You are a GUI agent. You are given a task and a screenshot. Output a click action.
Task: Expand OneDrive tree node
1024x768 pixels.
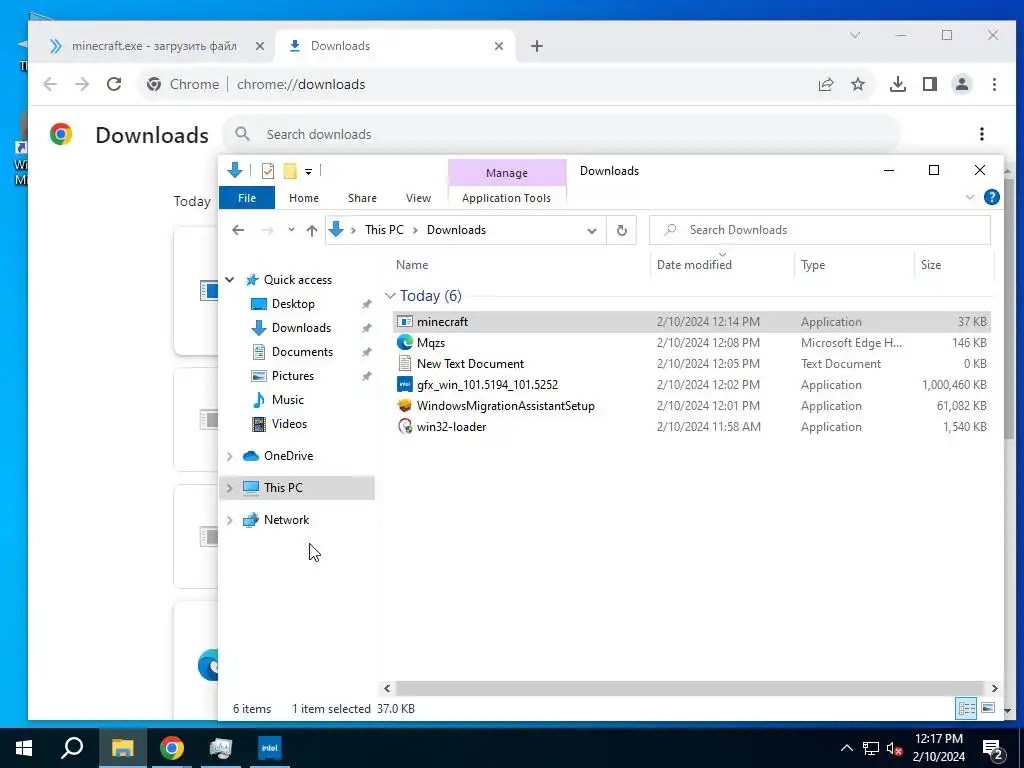[230, 456]
